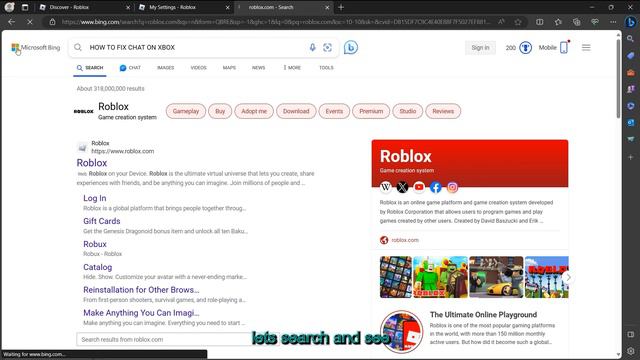The image size is (640, 360).
Task: Open Reinstallation for Other Brows... link
Action: pyautogui.click(x=141, y=290)
